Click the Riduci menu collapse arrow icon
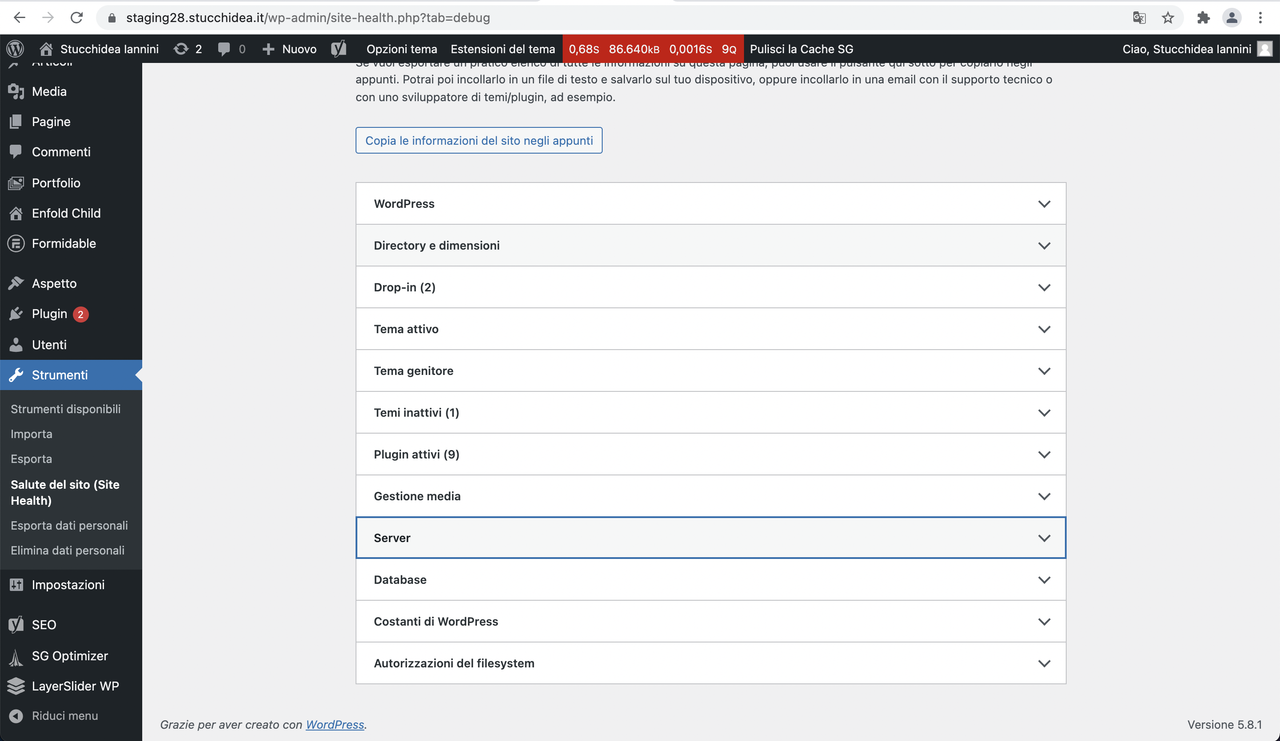Image resolution: width=1280 pixels, height=741 pixels. pos(16,716)
